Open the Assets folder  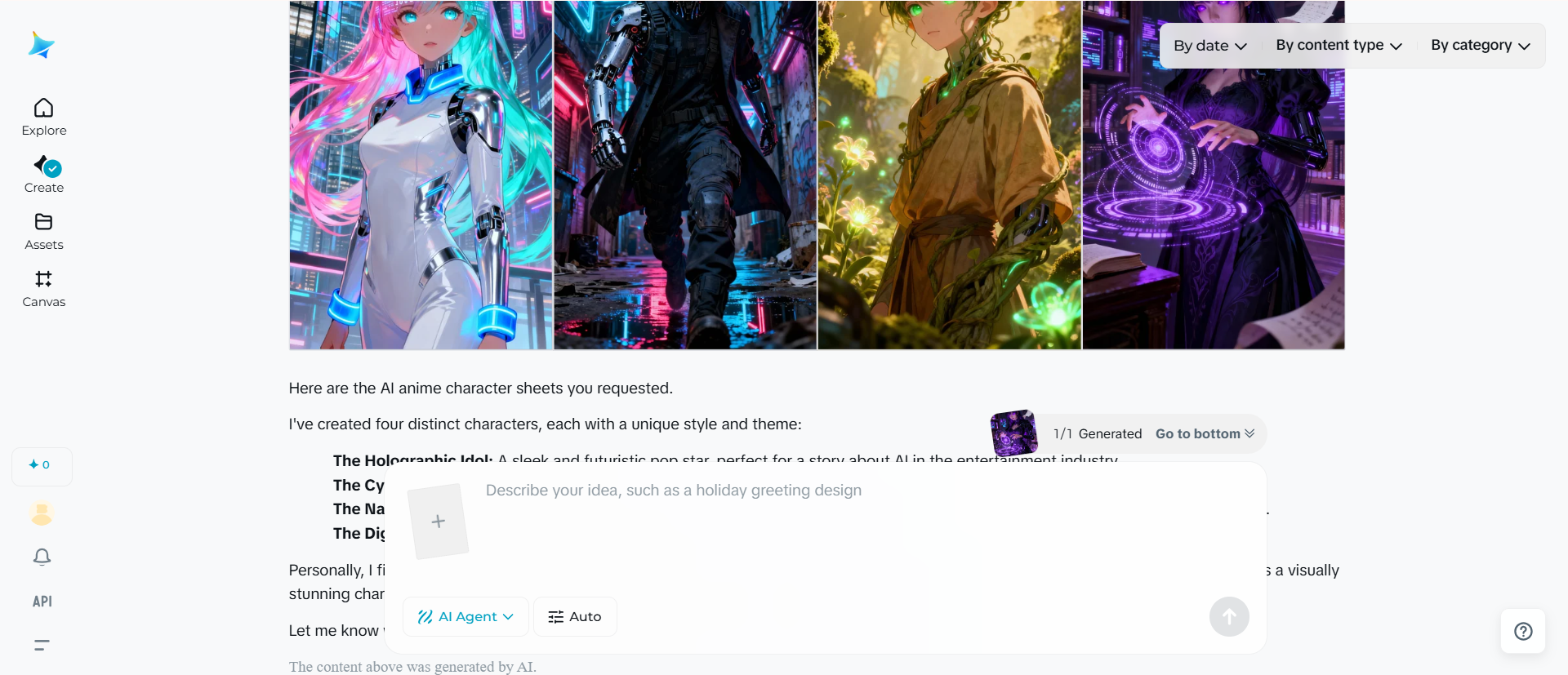point(44,232)
